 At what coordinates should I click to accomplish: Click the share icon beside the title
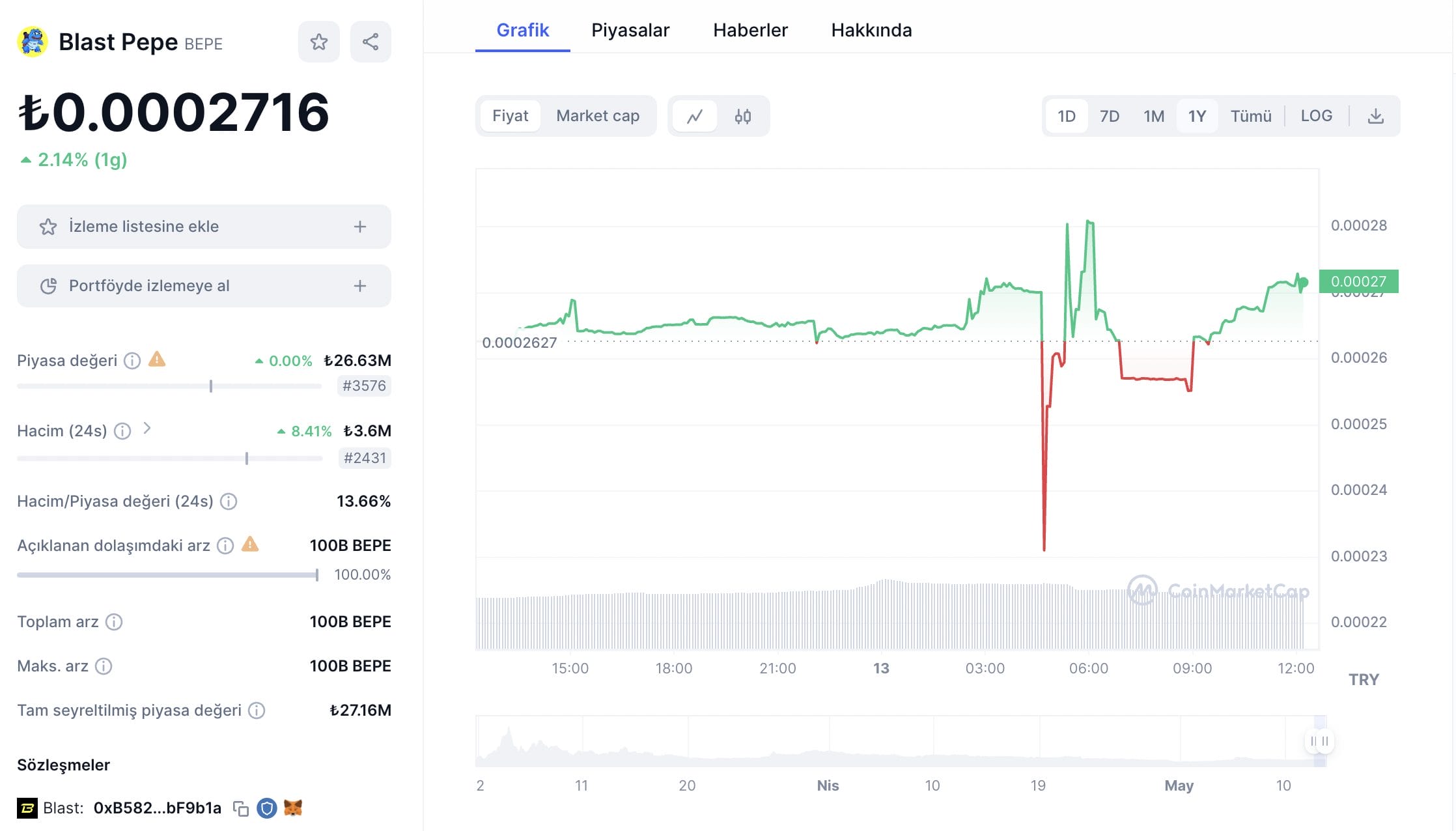[371, 42]
